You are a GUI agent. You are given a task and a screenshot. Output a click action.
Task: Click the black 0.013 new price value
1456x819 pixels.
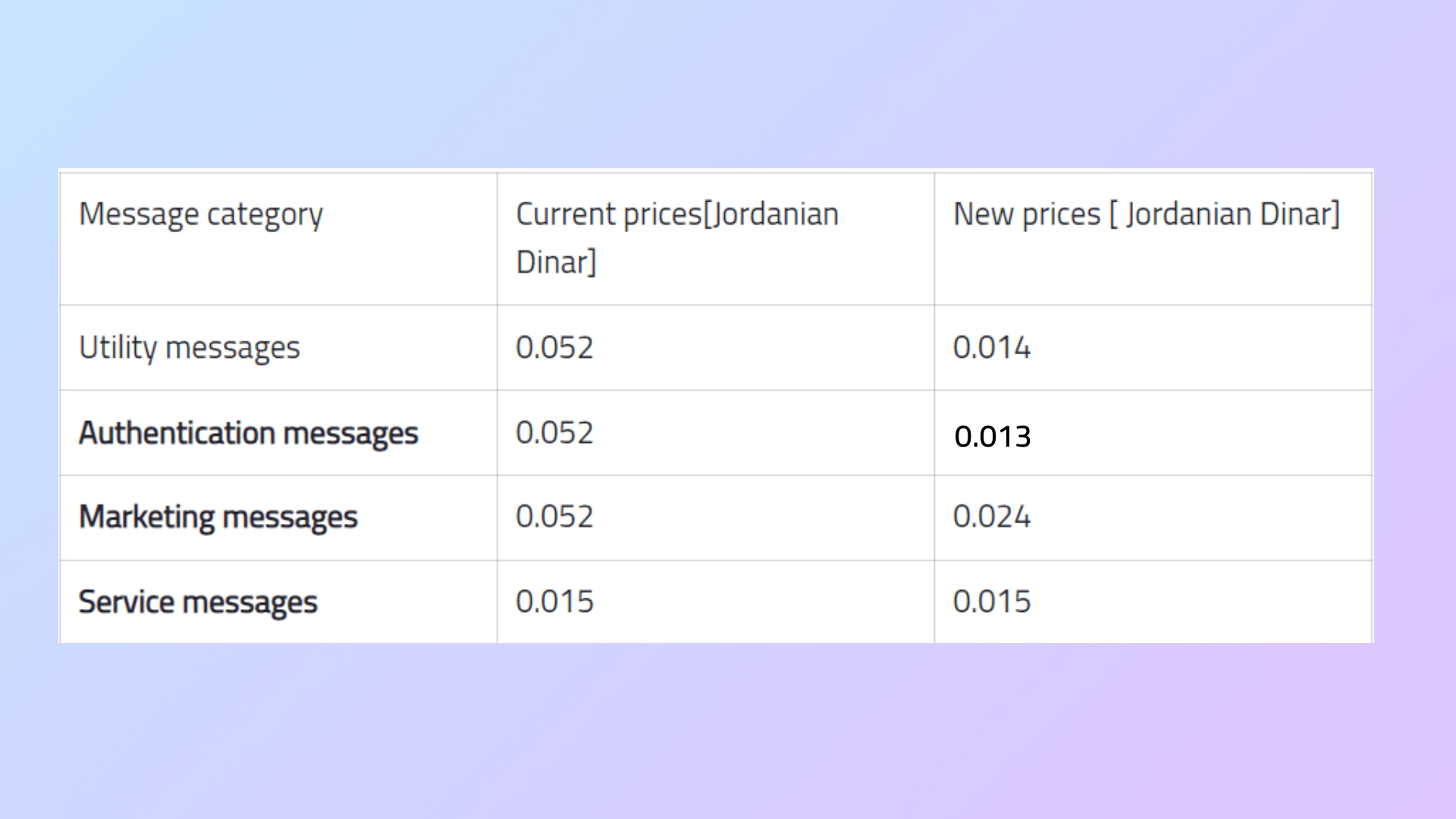[992, 436]
